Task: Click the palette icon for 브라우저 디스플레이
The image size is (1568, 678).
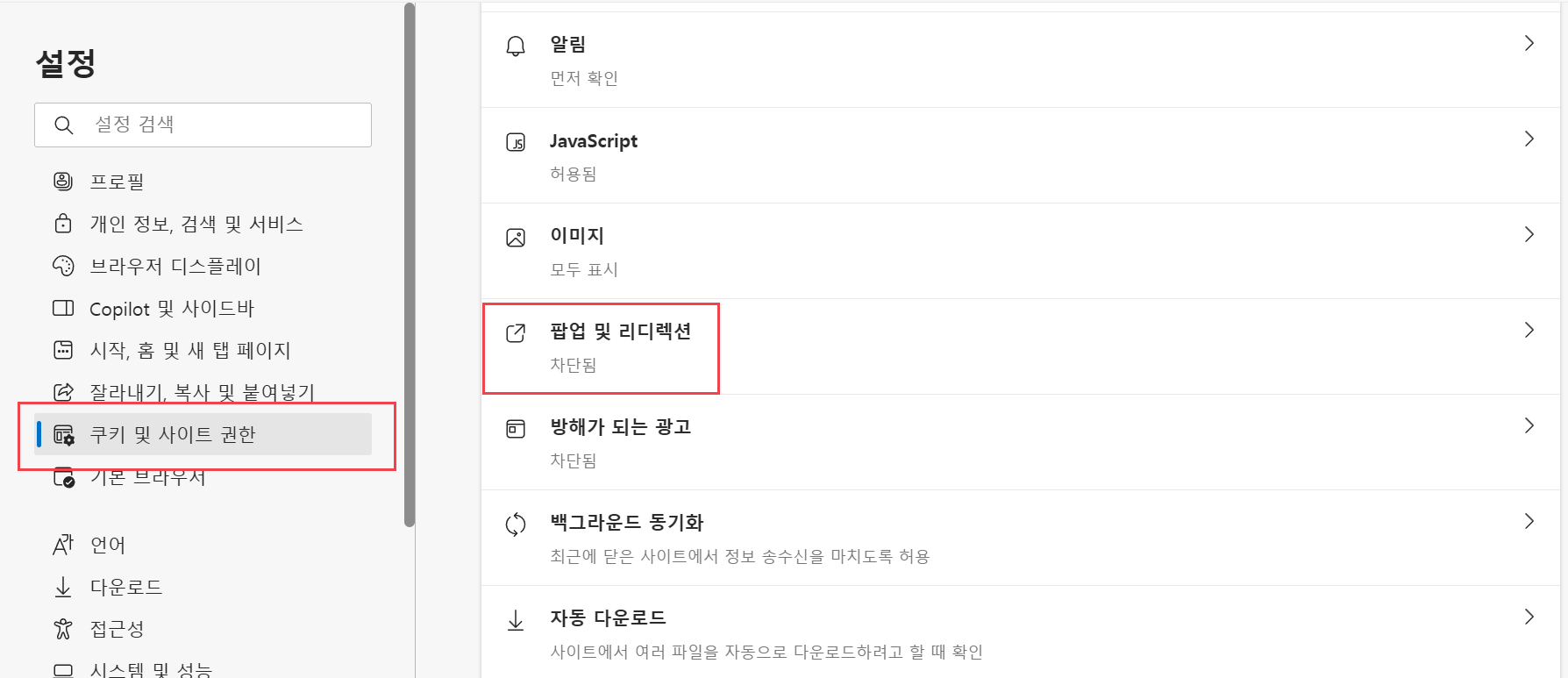Action: (63, 265)
